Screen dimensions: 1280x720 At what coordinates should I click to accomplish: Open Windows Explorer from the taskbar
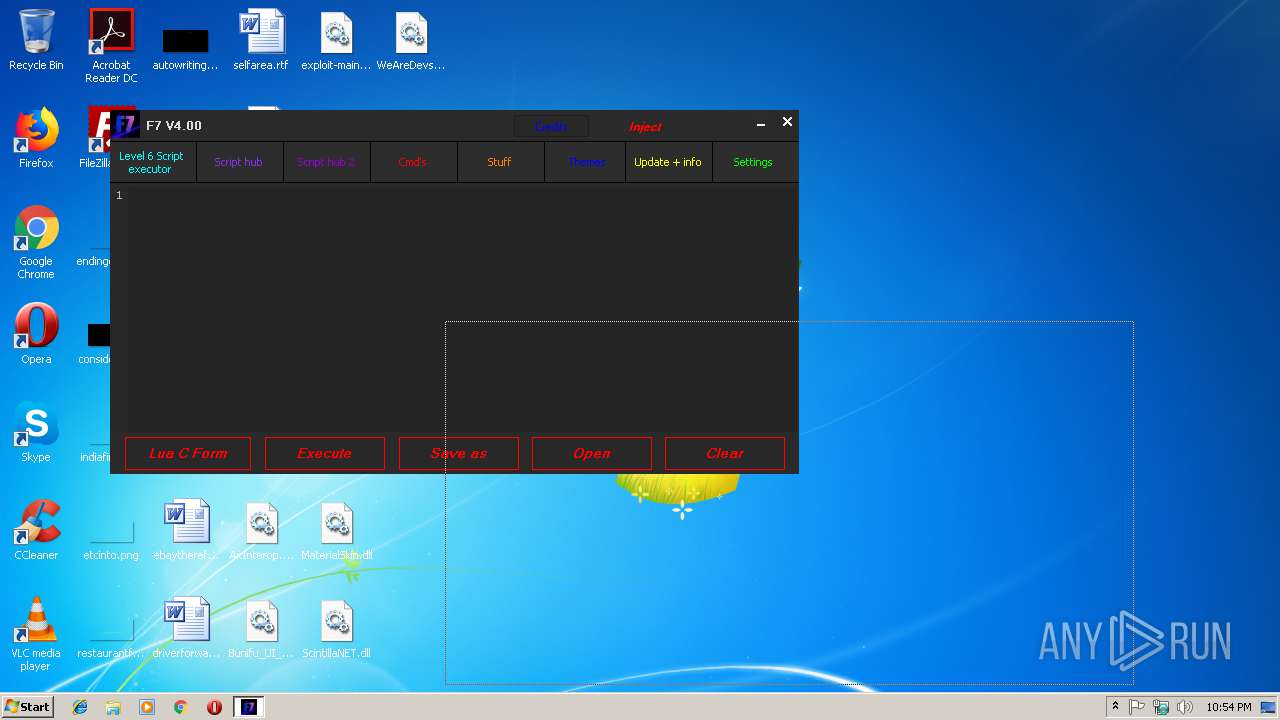113,707
